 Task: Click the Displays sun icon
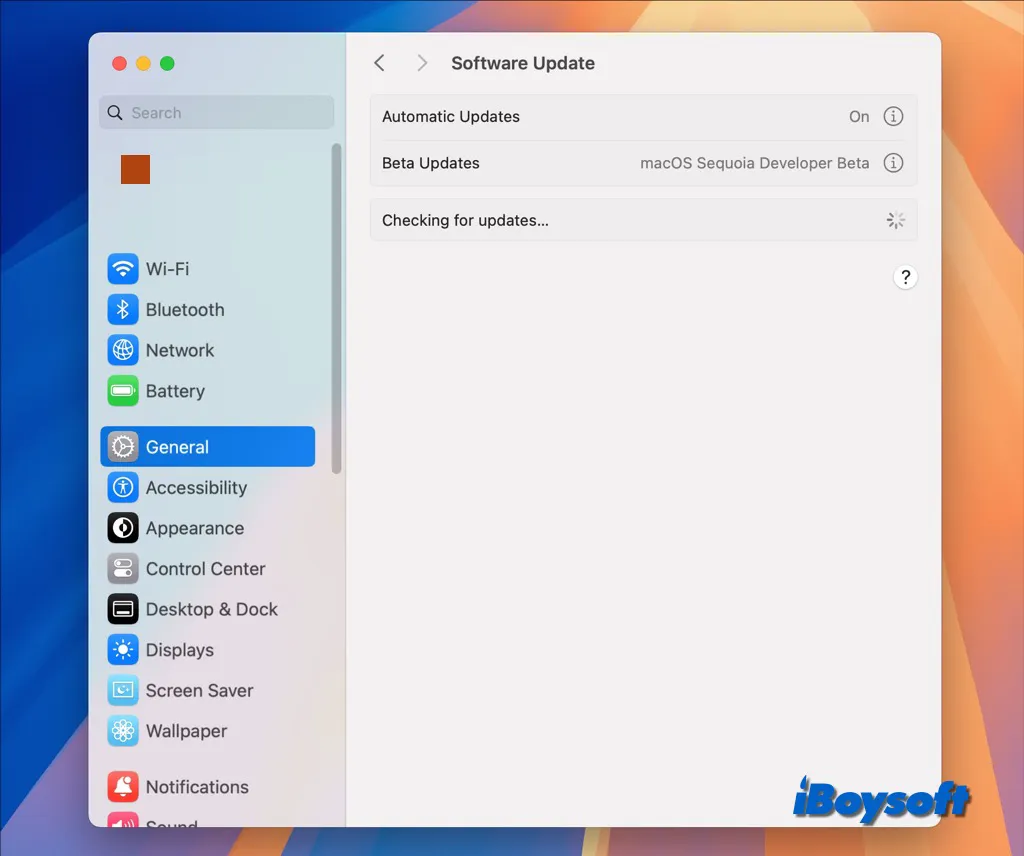(123, 650)
